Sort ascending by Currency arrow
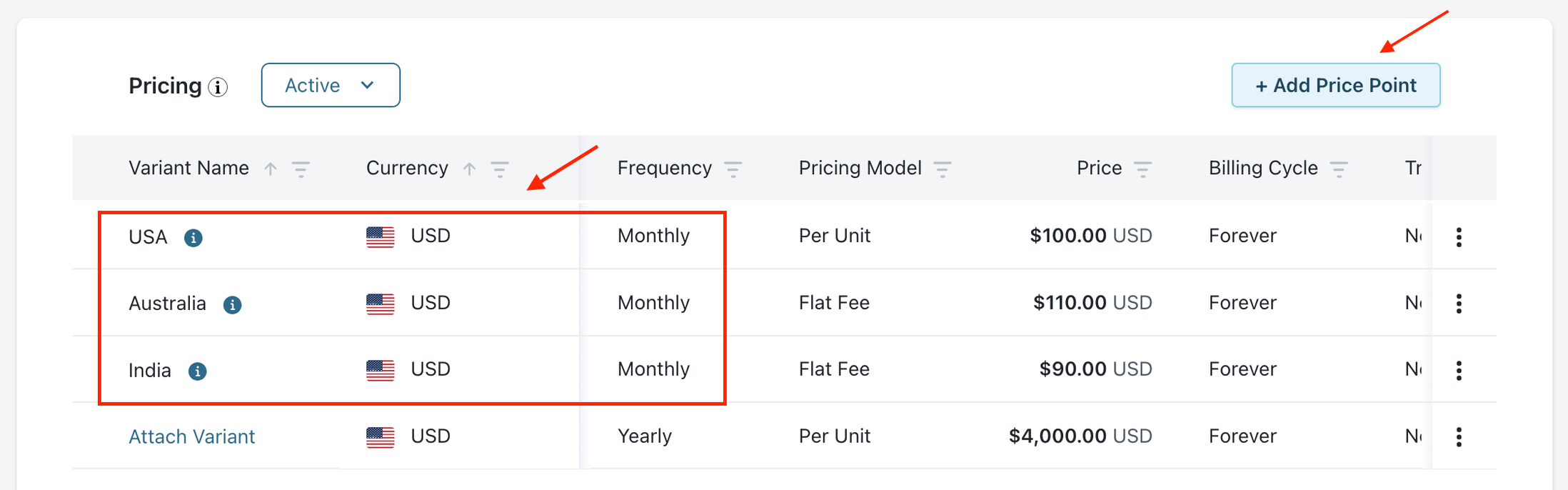 click(469, 169)
